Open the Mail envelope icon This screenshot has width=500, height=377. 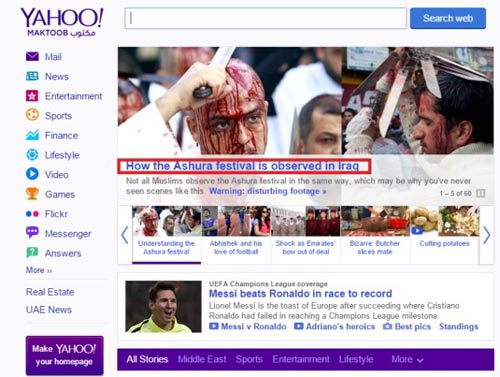coord(32,56)
